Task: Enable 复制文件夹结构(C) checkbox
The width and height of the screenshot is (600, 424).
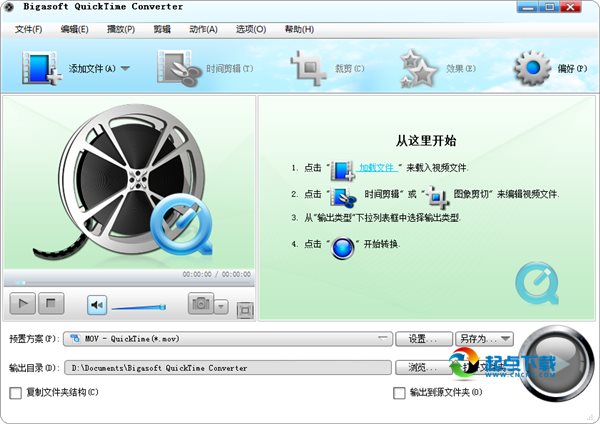Action: [x=15, y=393]
